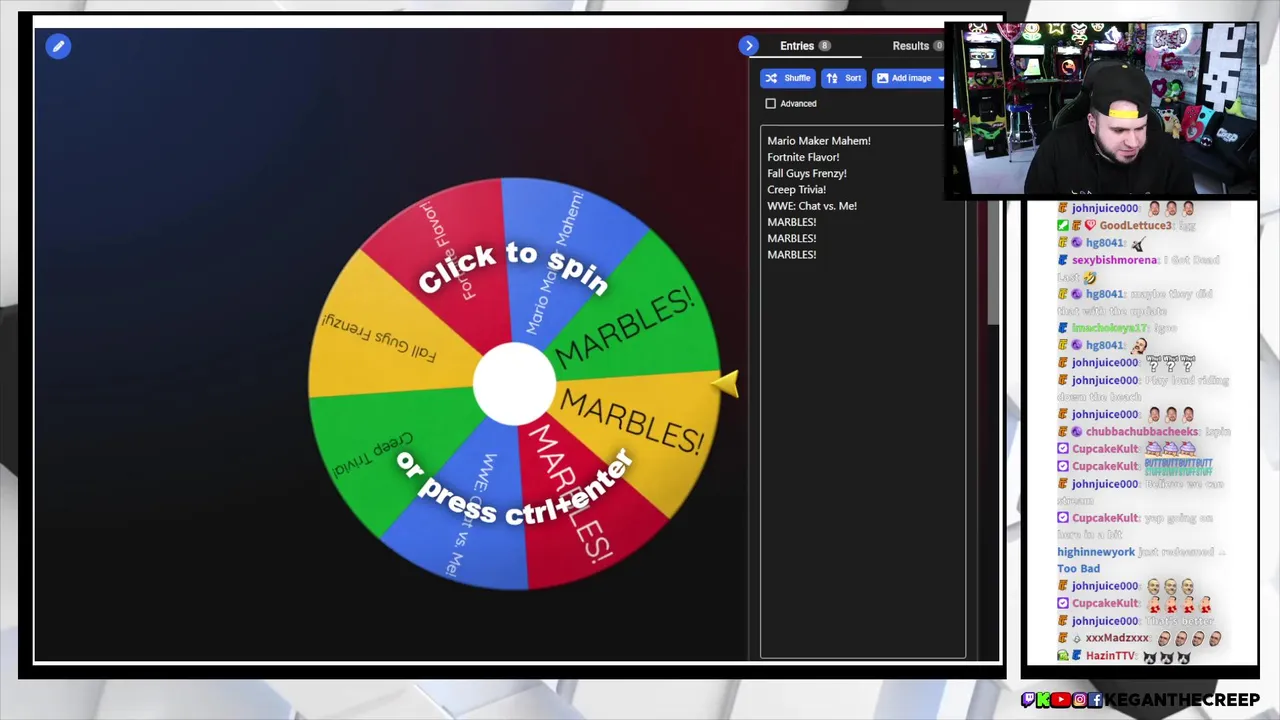Click the streamer webcam overlay

[x=1102, y=108]
